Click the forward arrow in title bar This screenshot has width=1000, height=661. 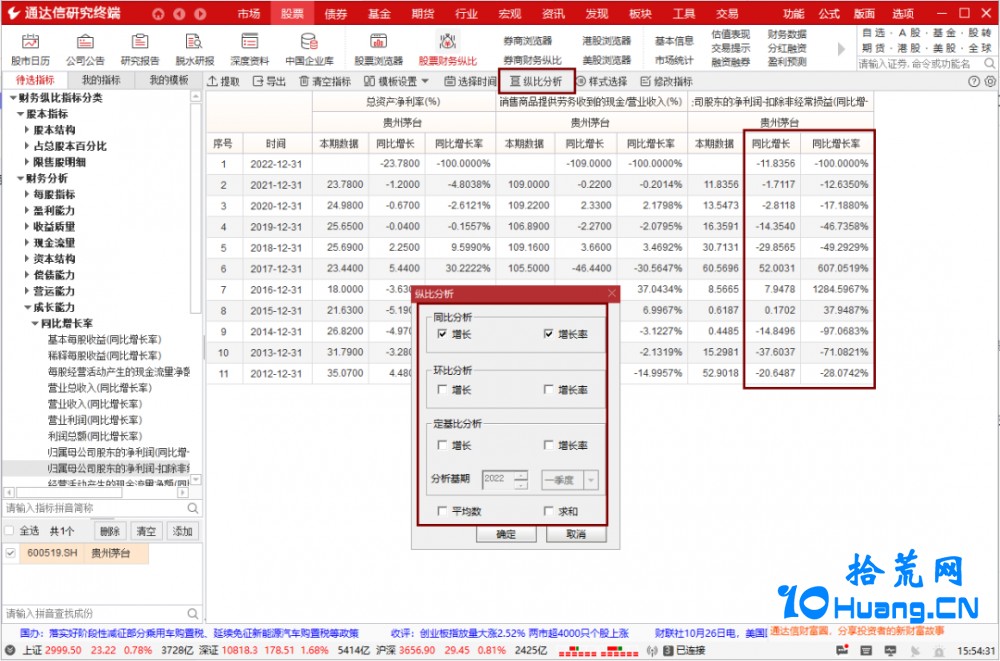click(x=200, y=13)
